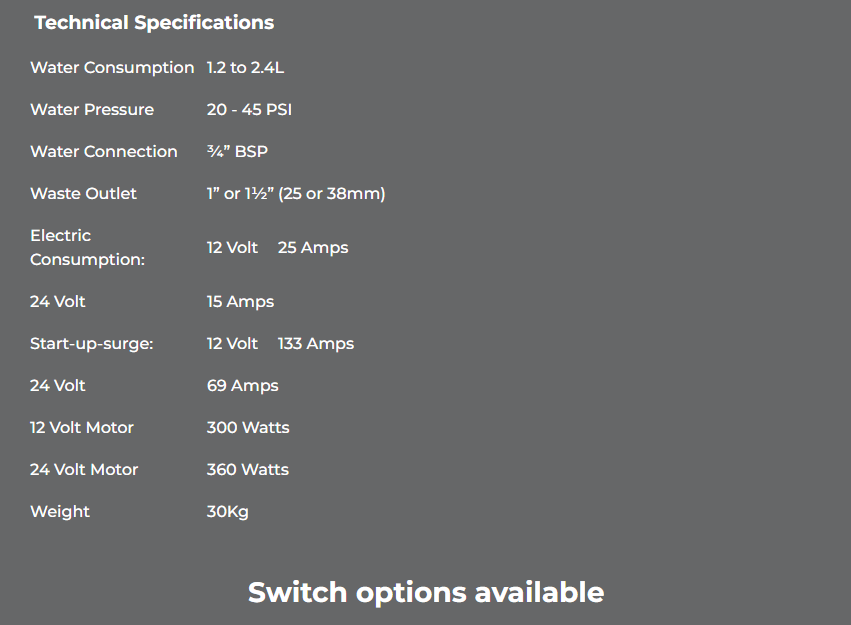Click the Water Consumption label
This screenshot has width=851, height=625.
(112, 68)
